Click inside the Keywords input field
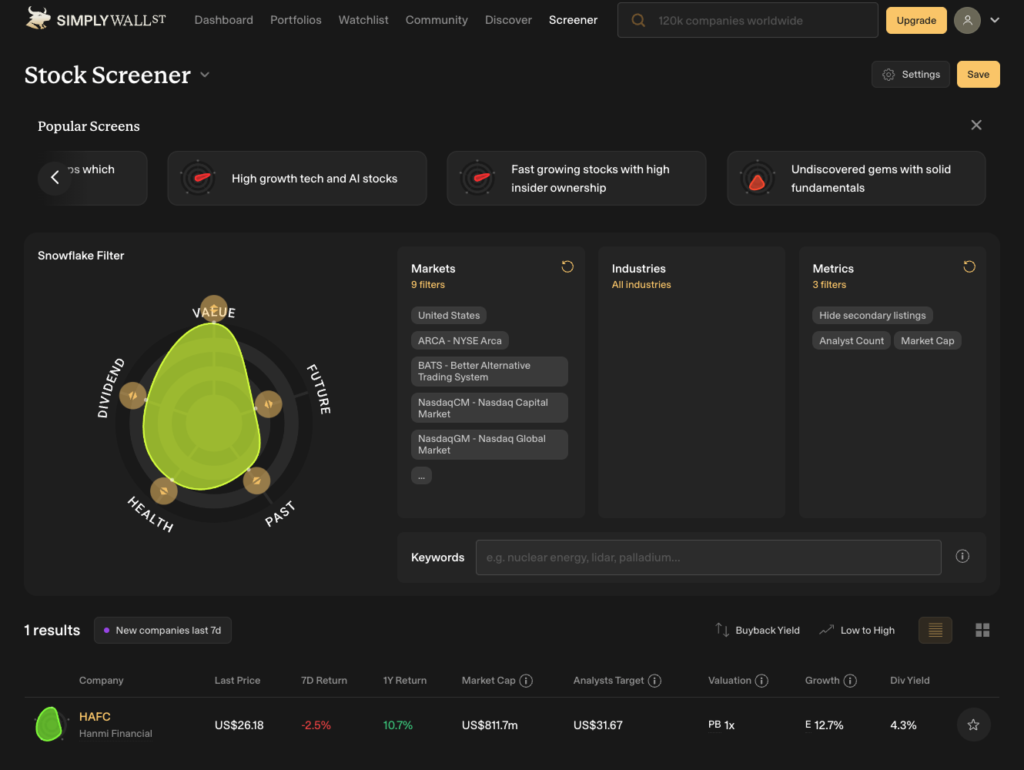The width and height of the screenshot is (1024, 770). point(708,557)
